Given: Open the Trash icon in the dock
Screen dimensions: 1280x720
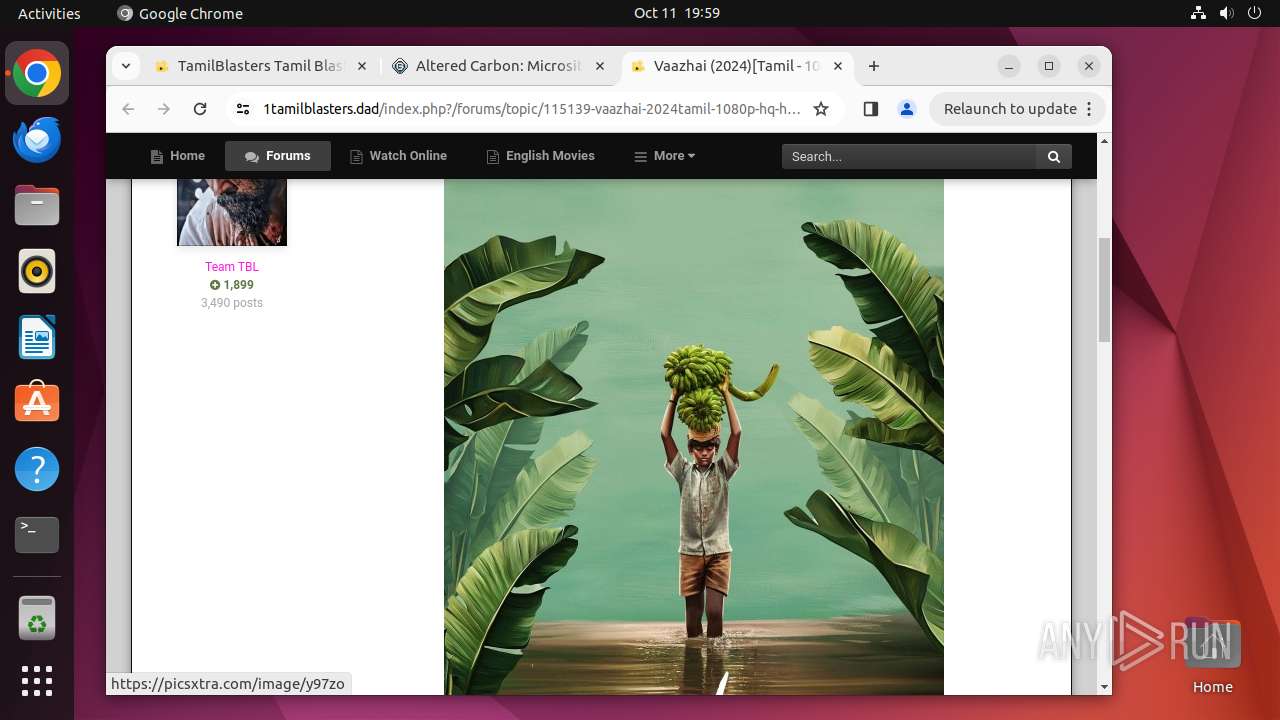Looking at the screenshot, I should pyautogui.click(x=37, y=618).
